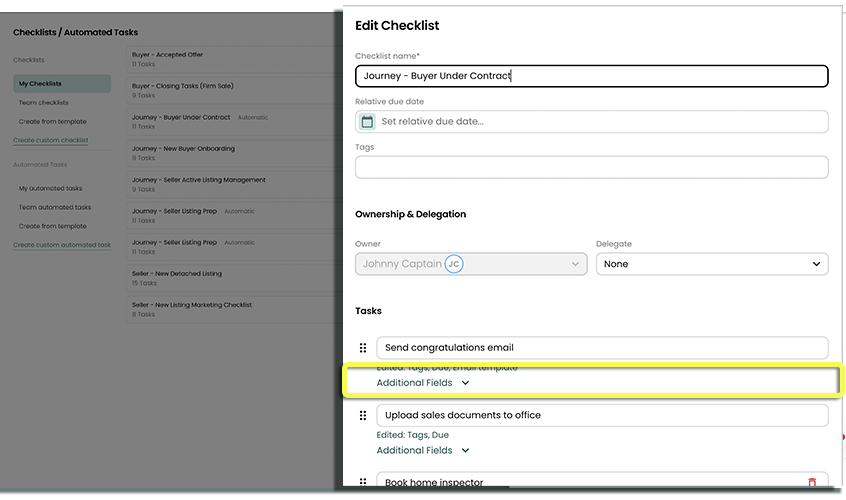
Task: Click the Create custom checklist link
Action: point(51,140)
